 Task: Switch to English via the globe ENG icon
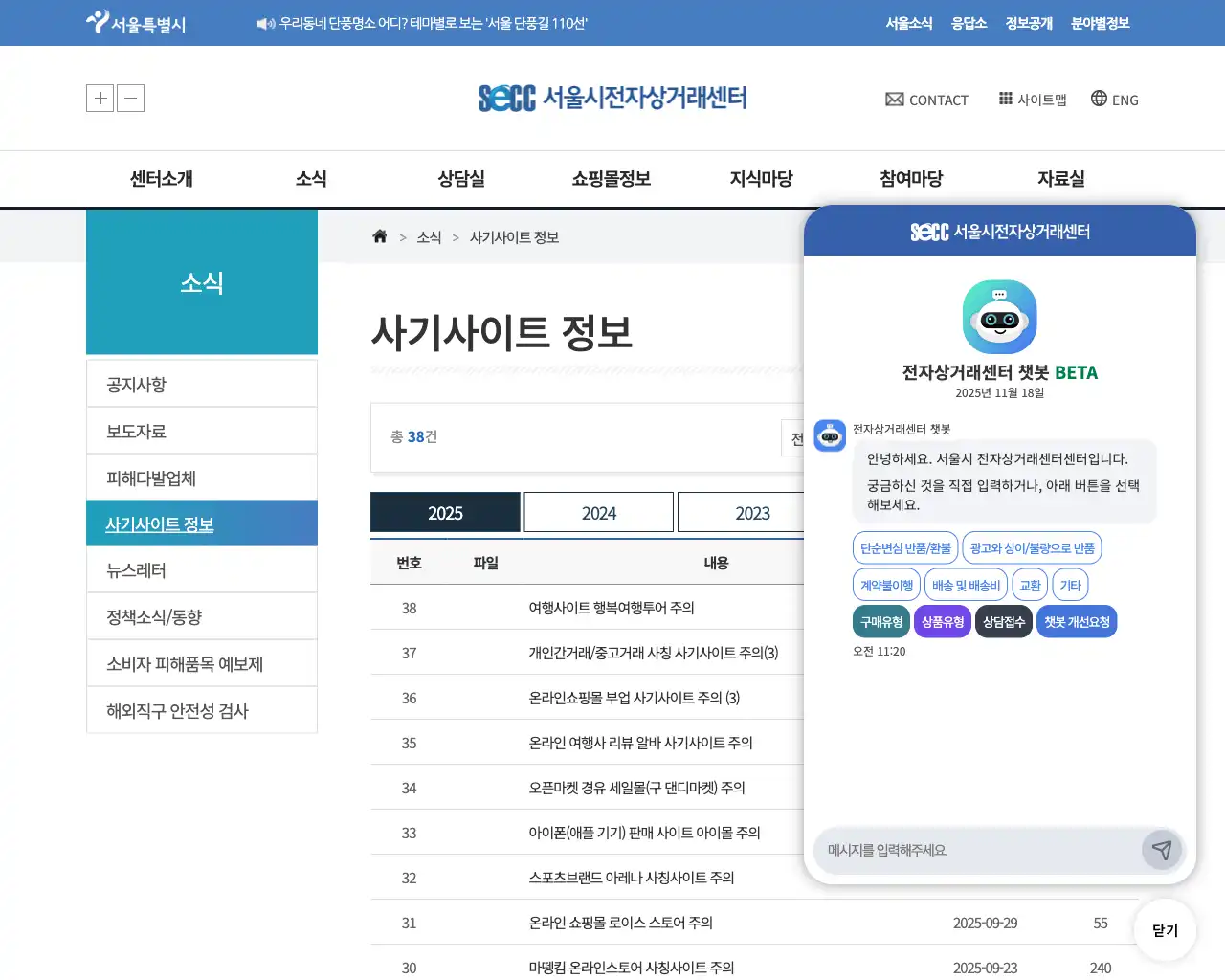pyautogui.click(x=1096, y=99)
